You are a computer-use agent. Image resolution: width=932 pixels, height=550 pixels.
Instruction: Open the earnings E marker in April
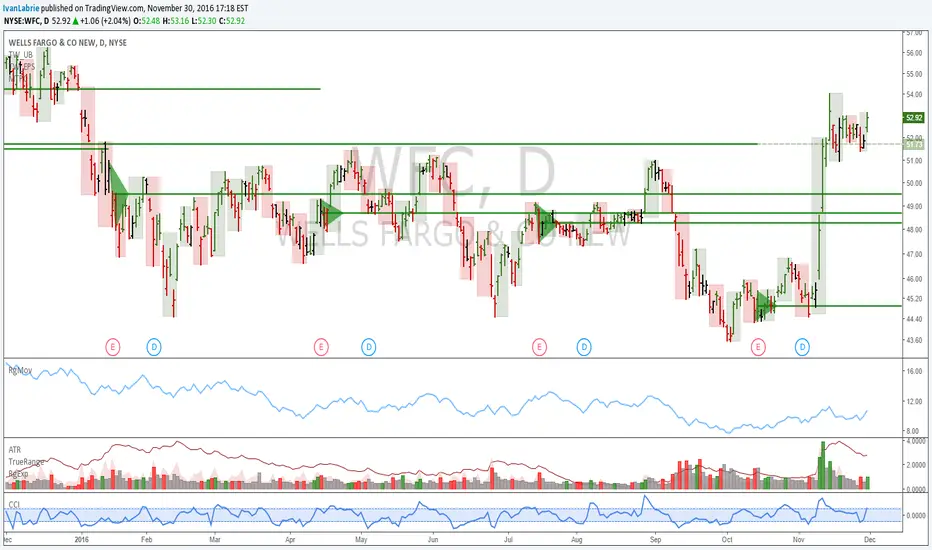[x=321, y=347]
